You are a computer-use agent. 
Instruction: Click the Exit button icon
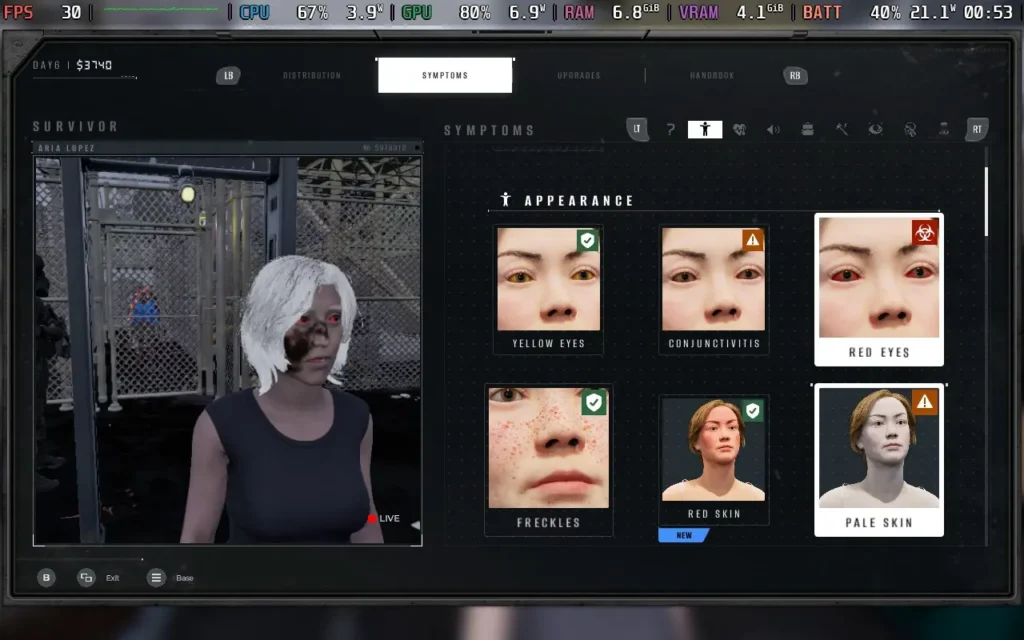(87, 578)
